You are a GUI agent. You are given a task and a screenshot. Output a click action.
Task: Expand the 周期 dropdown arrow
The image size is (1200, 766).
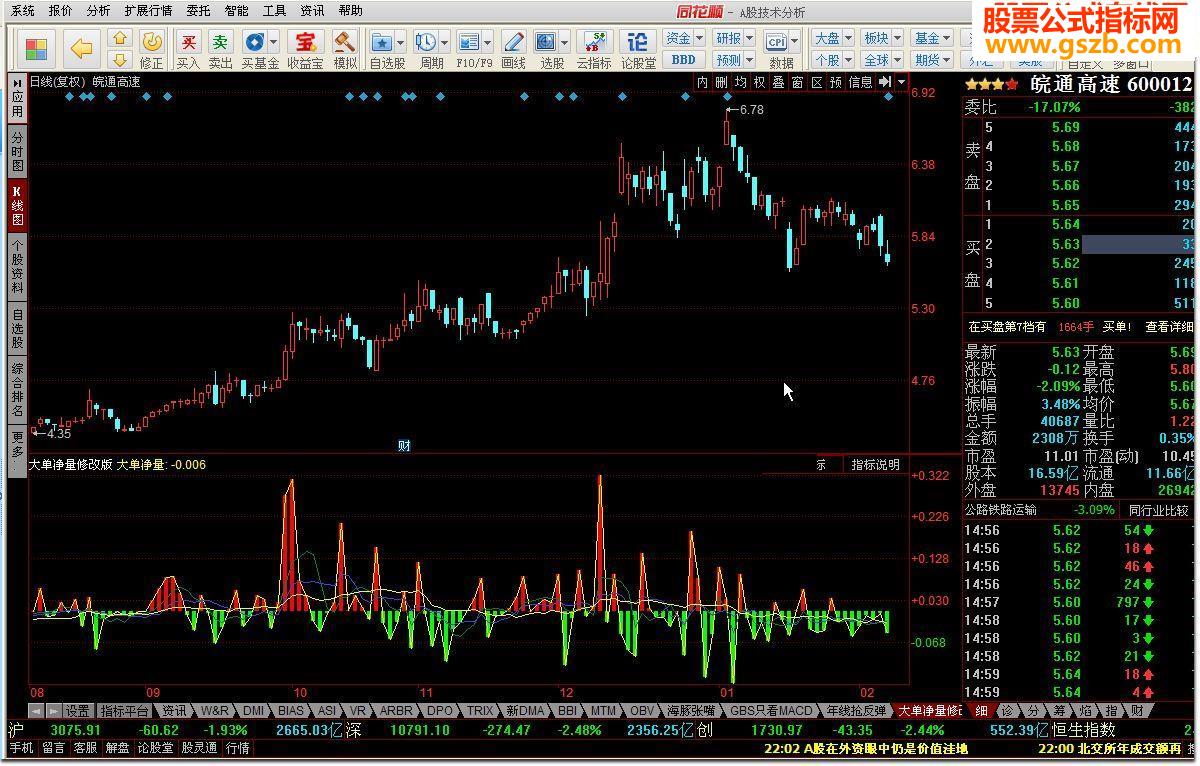445,43
